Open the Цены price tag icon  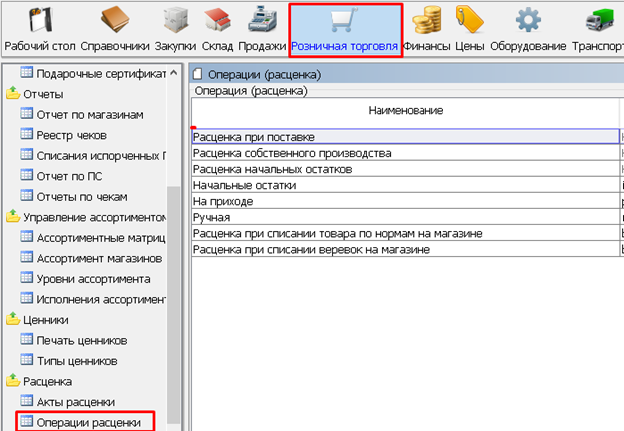coord(469,21)
